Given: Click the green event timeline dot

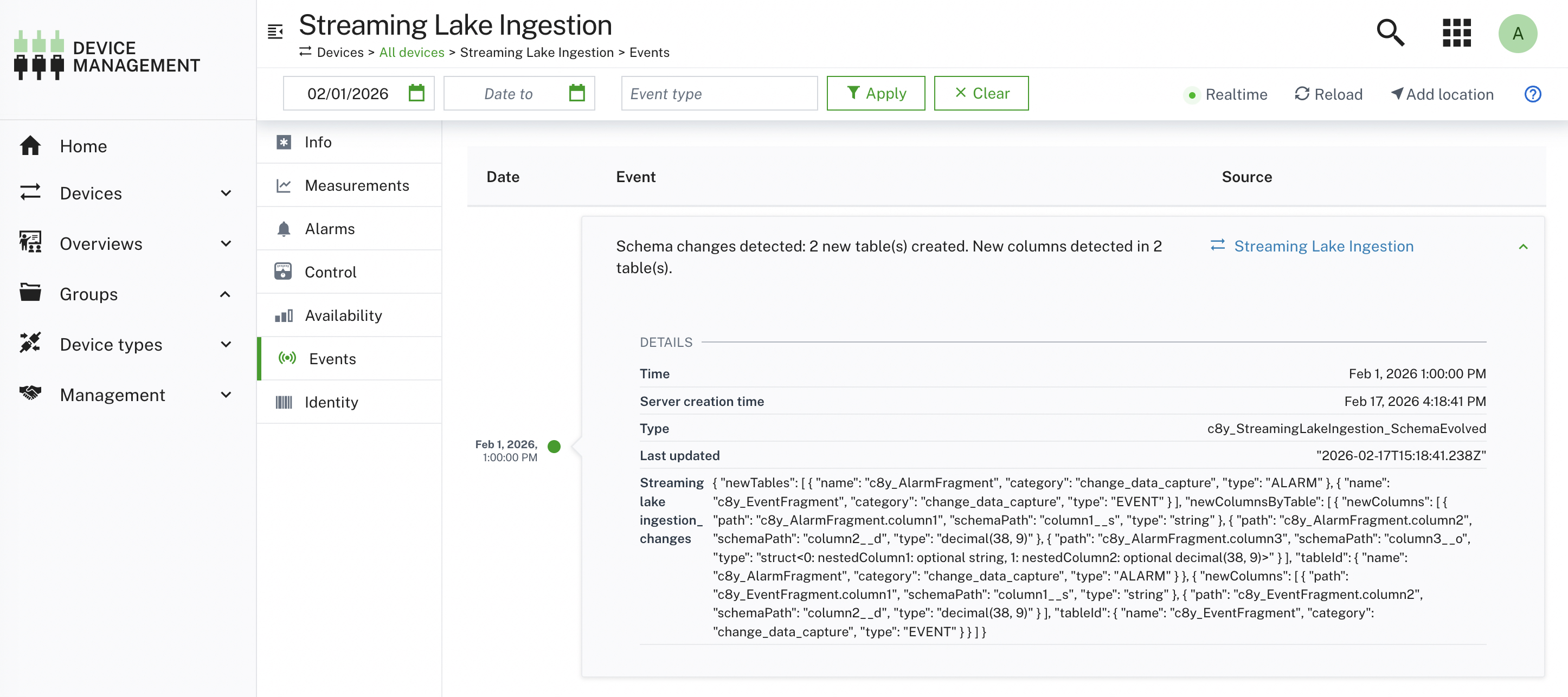Looking at the screenshot, I should [x=554, y=446].
